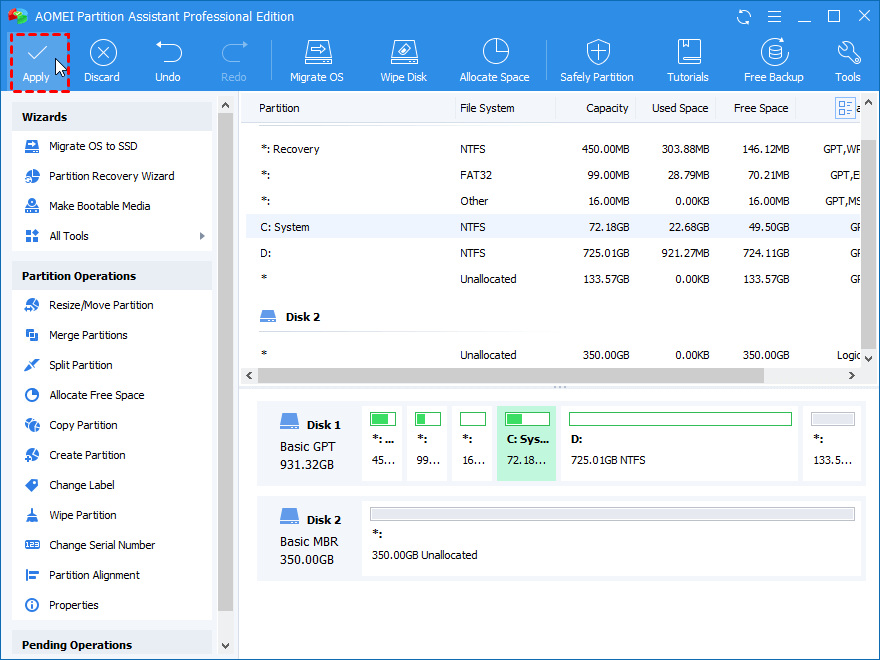Open the Tutorials book icon
The width and height of the screenshot is (880, 660).
(688, 53)
